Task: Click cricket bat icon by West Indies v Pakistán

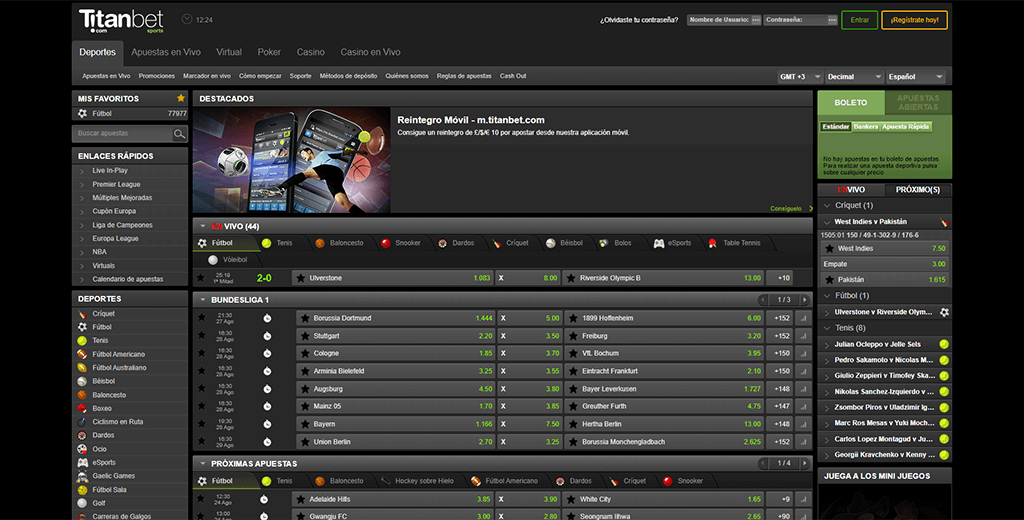Action: pyautogui.click(x=944, y=222)
